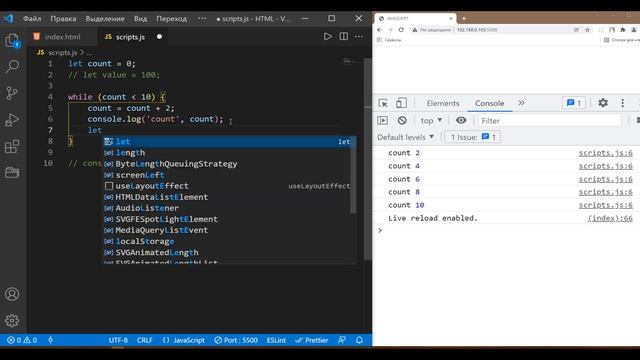This screenshot has height=360, width=640.
Task: Open notifications bell in status bar
Action: pos(359,340)
